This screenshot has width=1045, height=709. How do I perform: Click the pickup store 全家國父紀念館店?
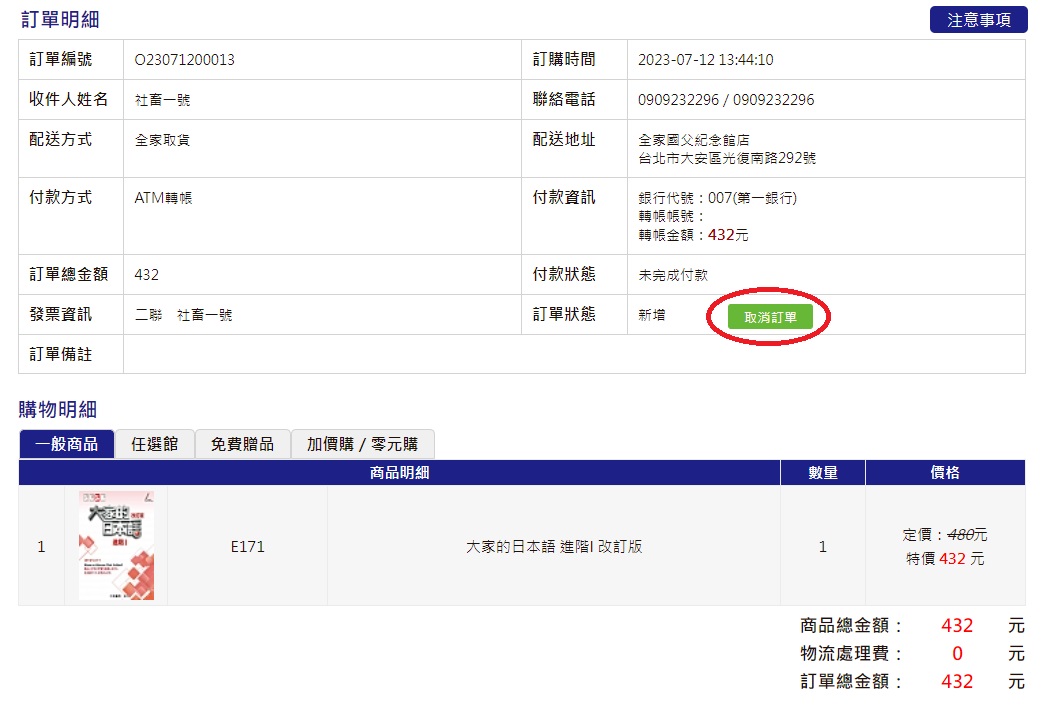(x=694, y=141)
